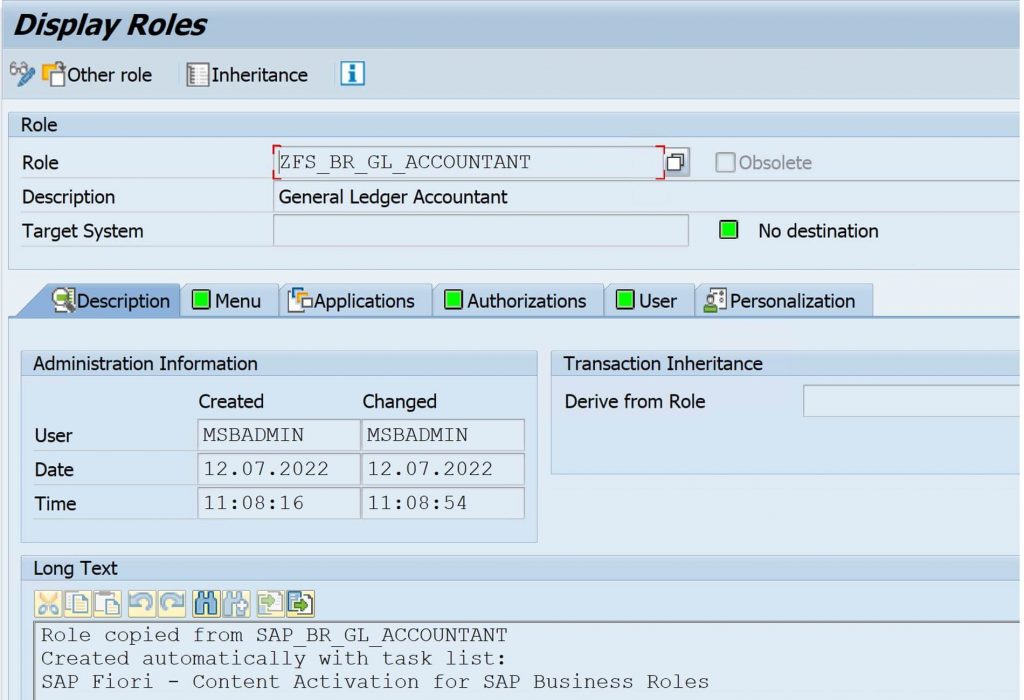Click the Load local file icon
Screen dimensions: 1024x700
(270, 604)
